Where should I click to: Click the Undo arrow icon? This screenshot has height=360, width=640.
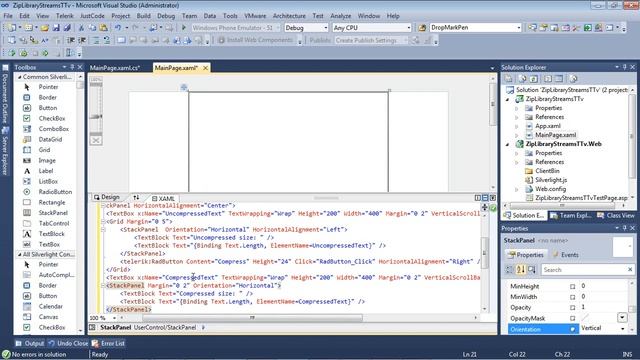pyautogui.click(x=118, y=28)
